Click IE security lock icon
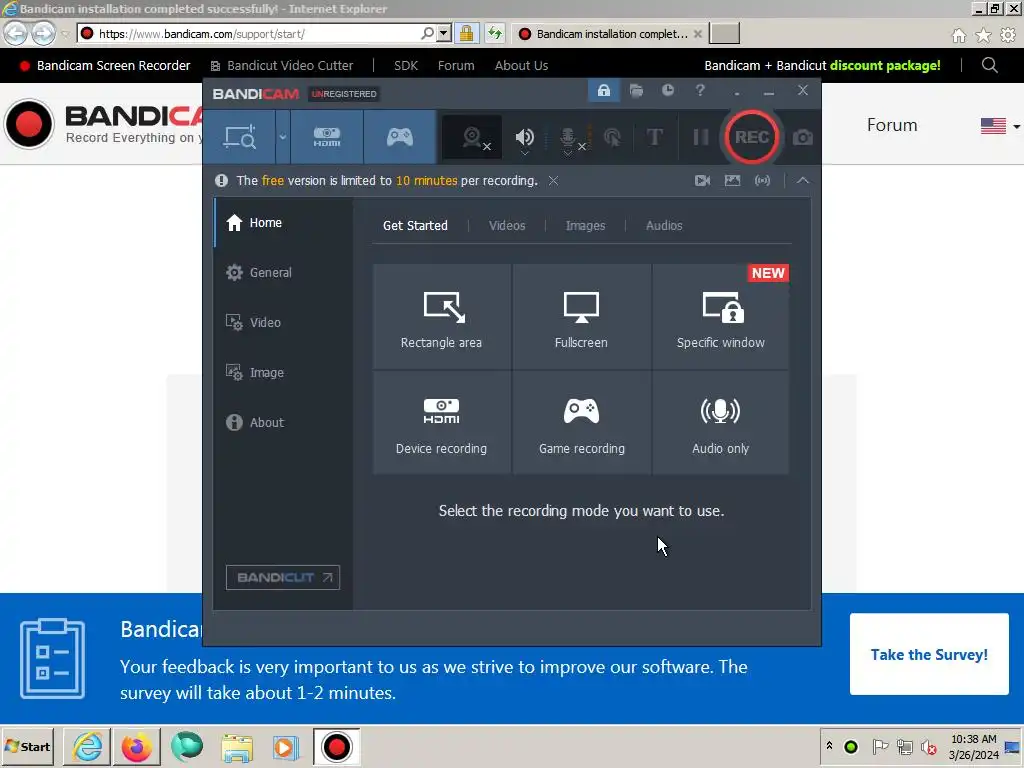 (x=466, y=33)
